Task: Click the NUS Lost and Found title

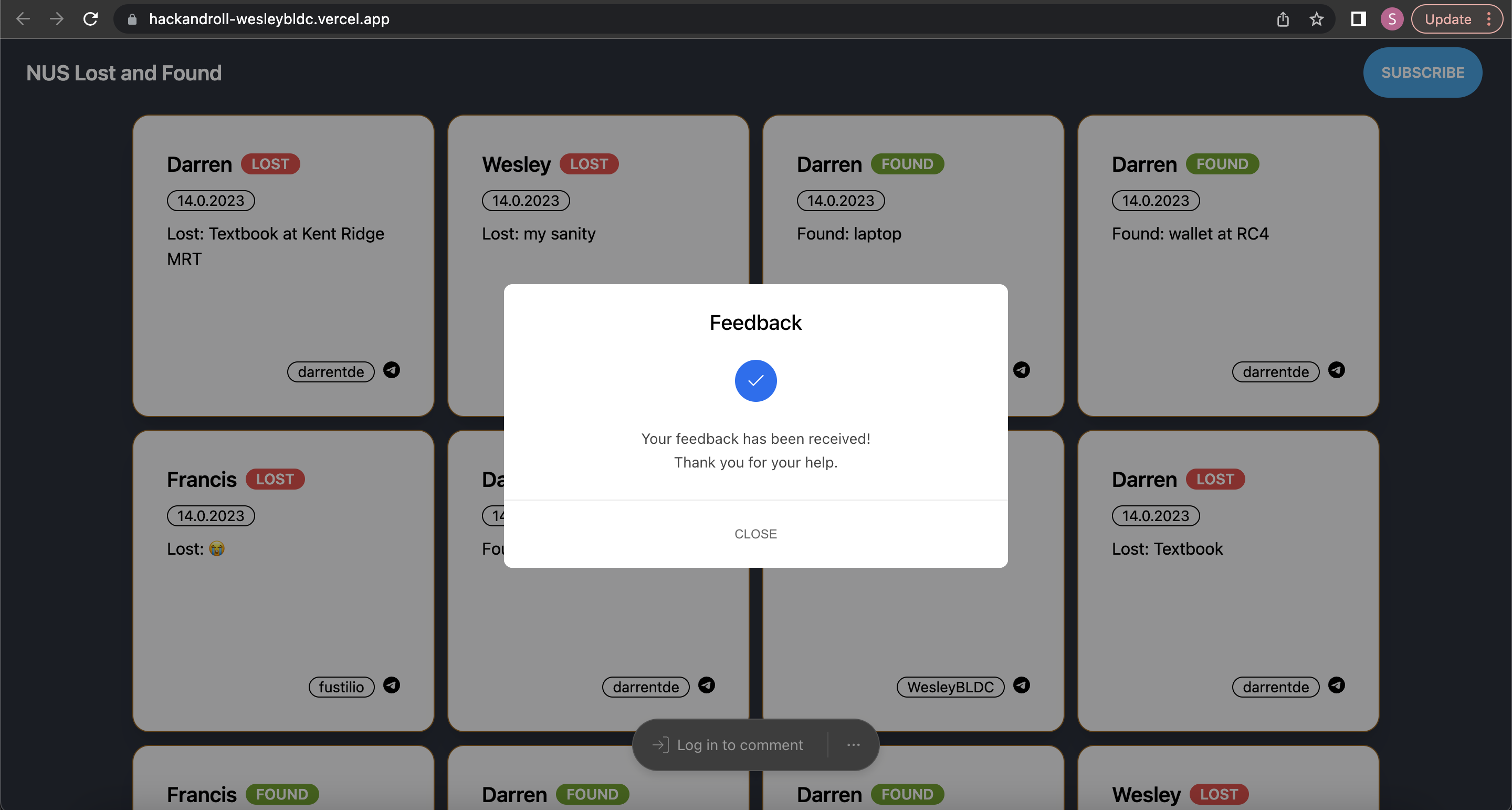Action: click(124, 73)
